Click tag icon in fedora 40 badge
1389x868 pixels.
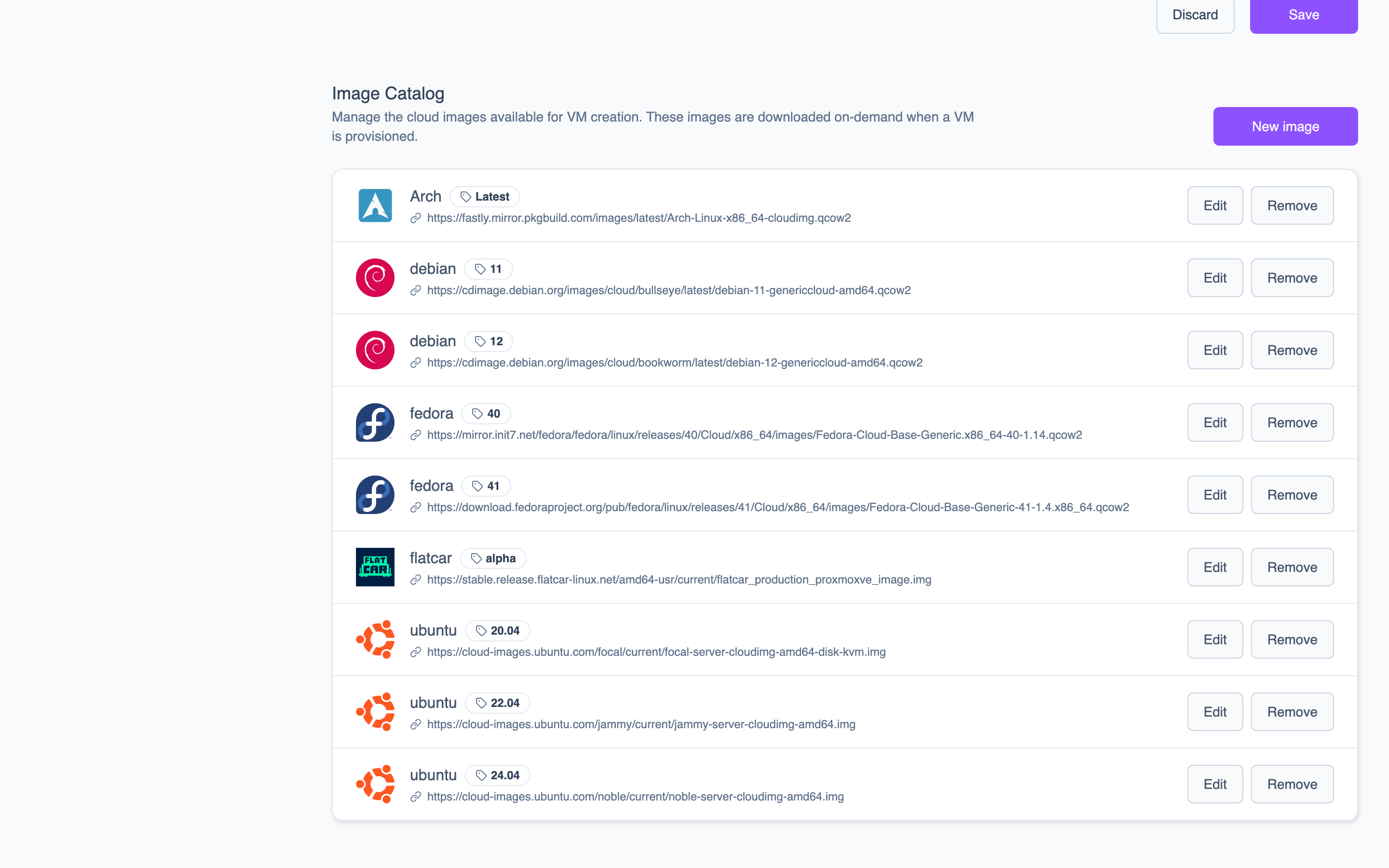pos(477,414)
